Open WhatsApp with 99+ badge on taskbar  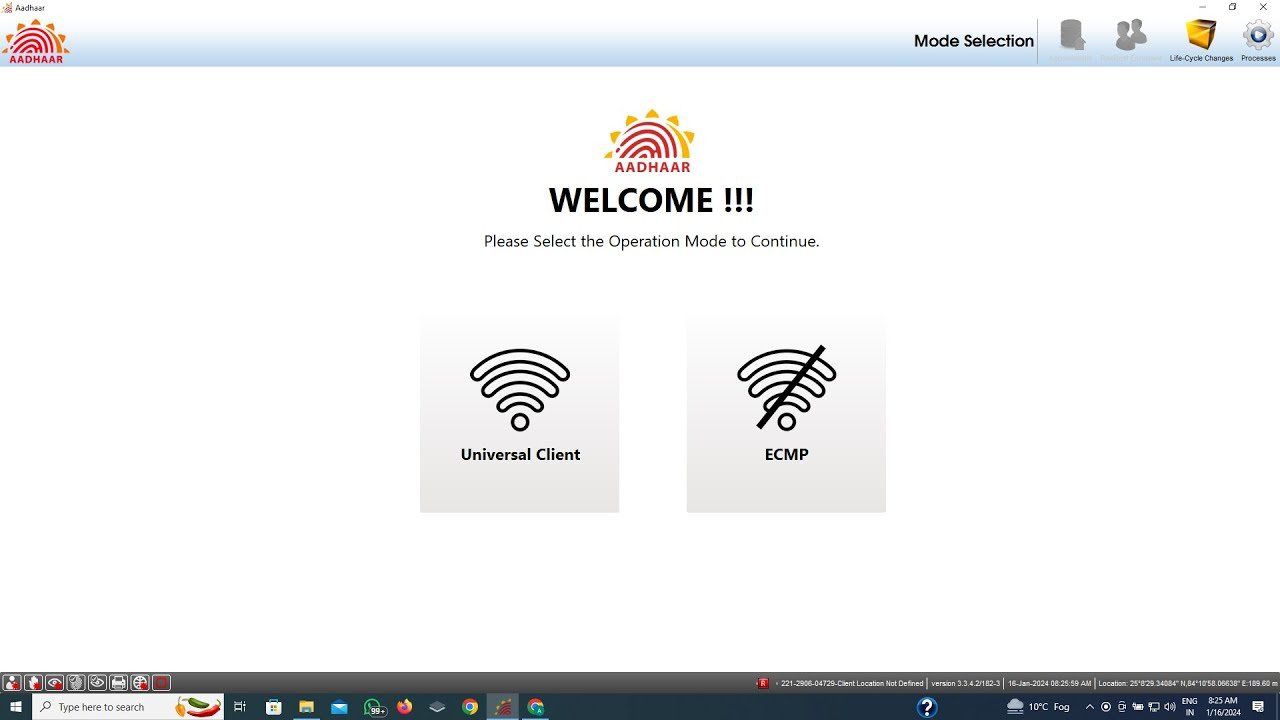(x=373, y=708)
